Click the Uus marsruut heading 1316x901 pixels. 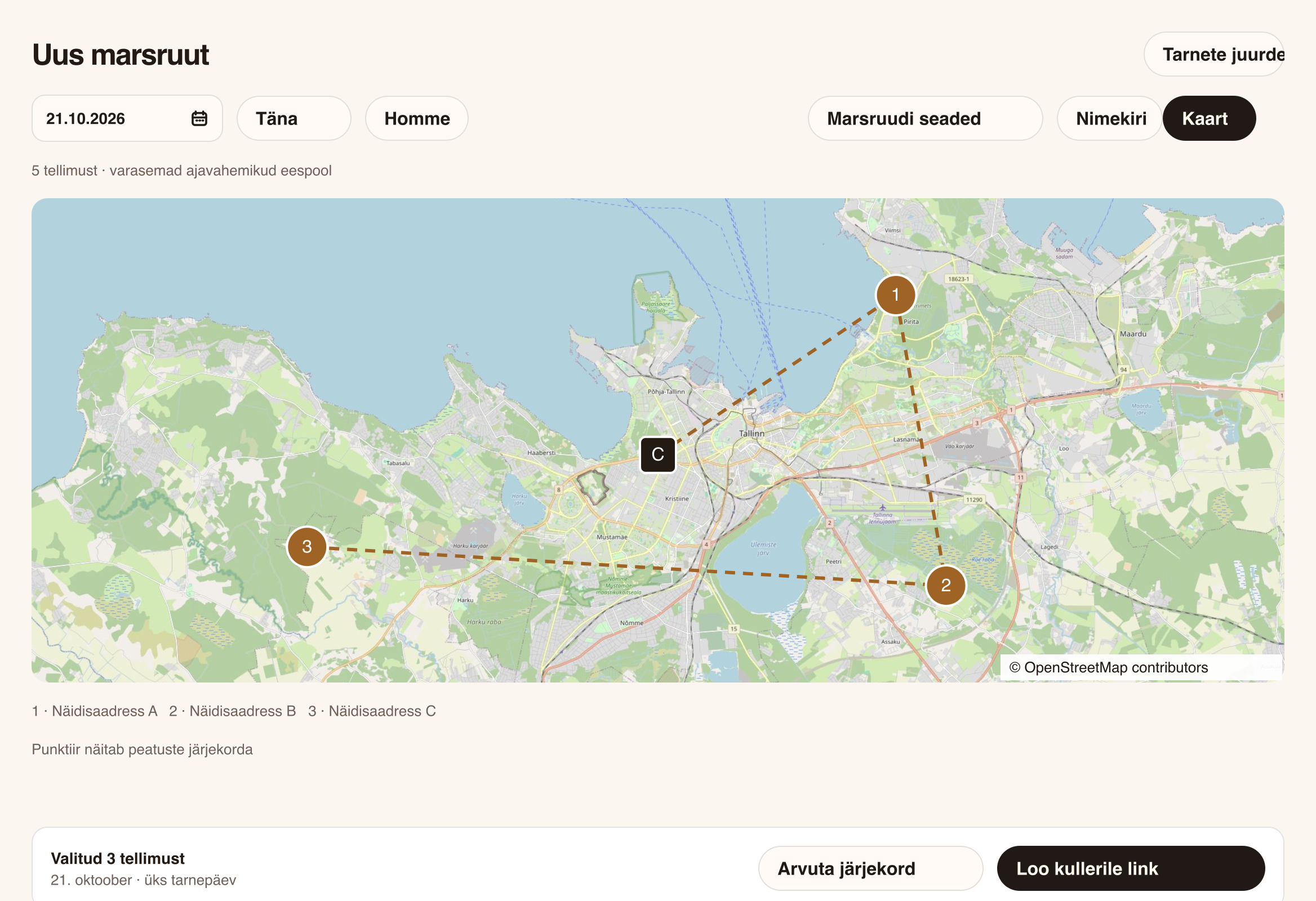tap(121, 55)
